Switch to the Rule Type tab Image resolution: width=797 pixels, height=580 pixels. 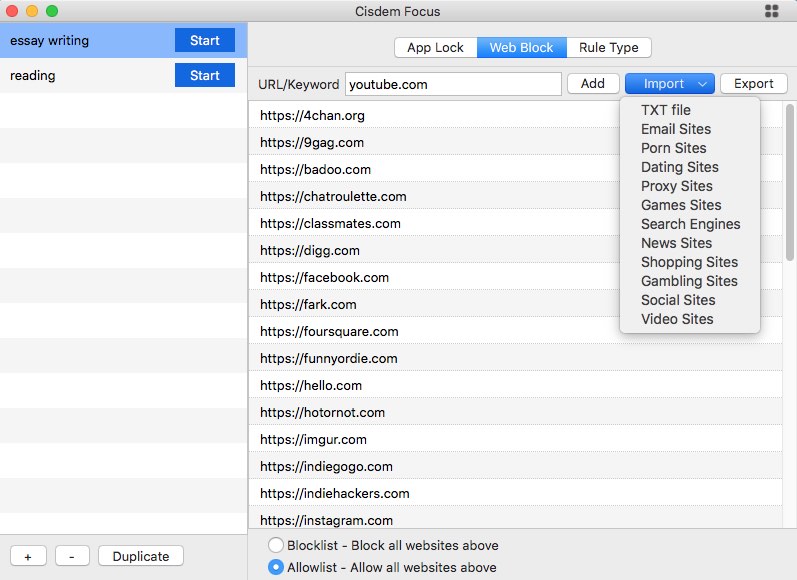609,48
